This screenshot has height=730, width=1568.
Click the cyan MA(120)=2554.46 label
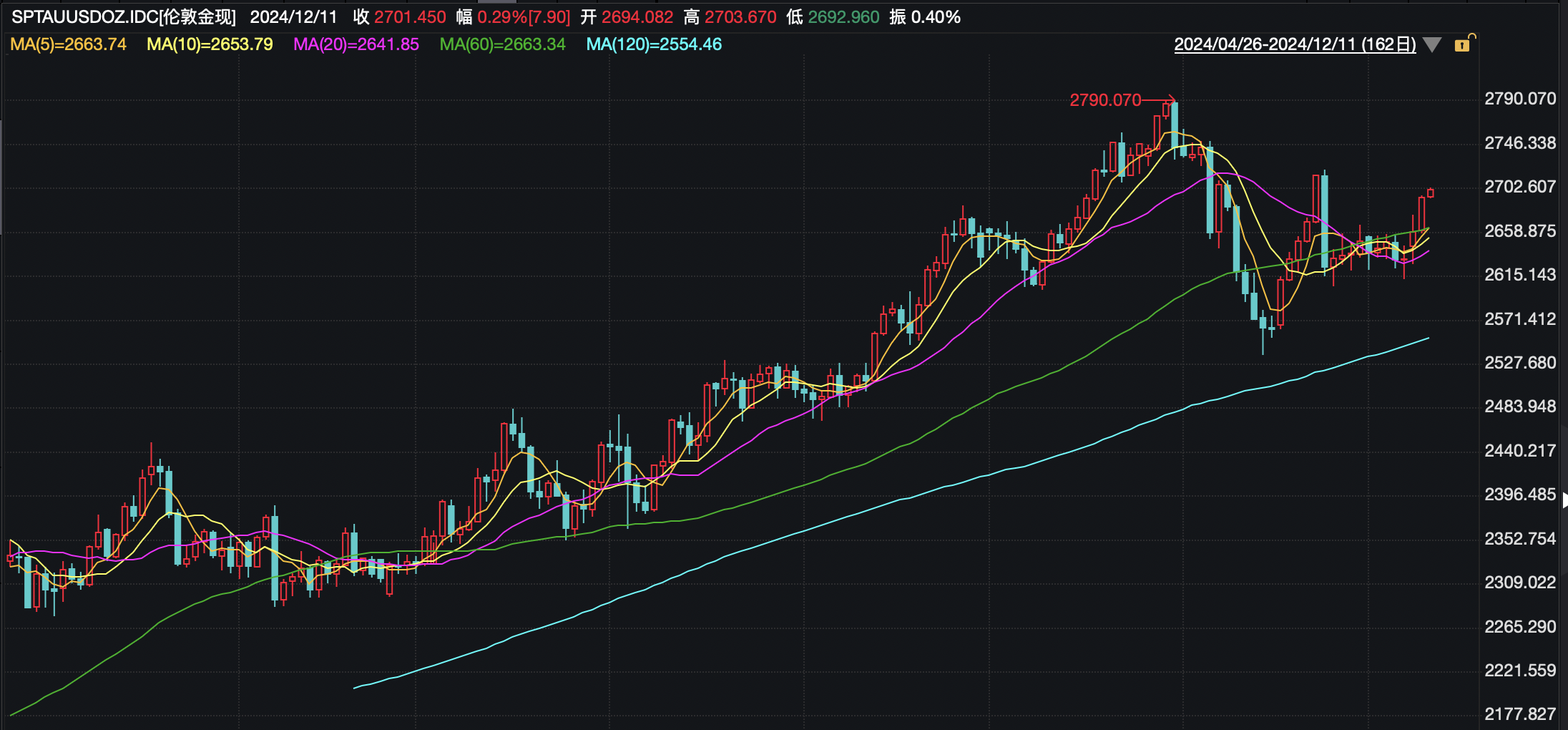point(654,44)
